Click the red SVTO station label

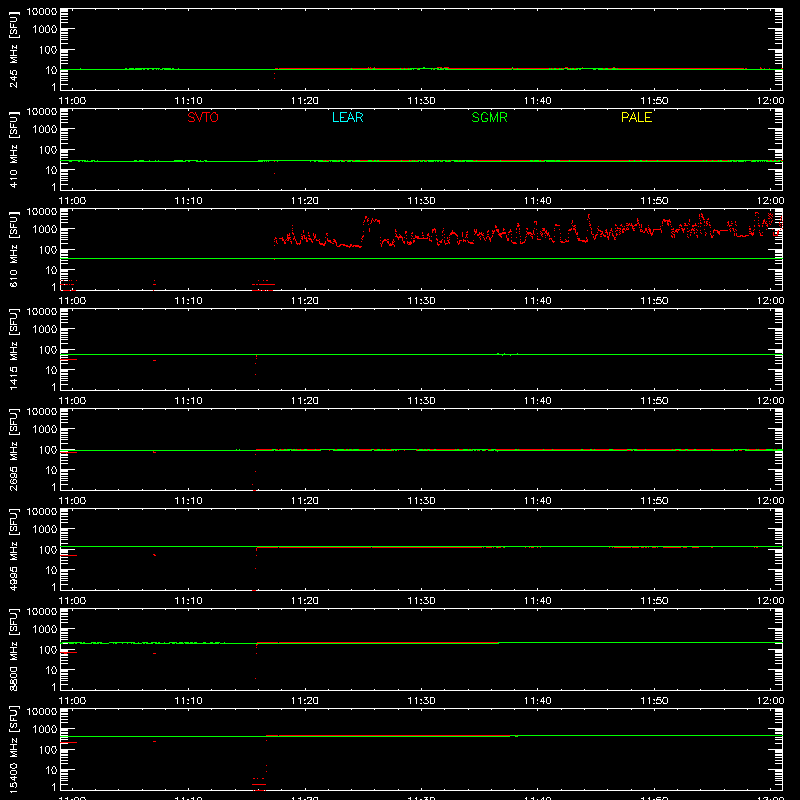203,117
